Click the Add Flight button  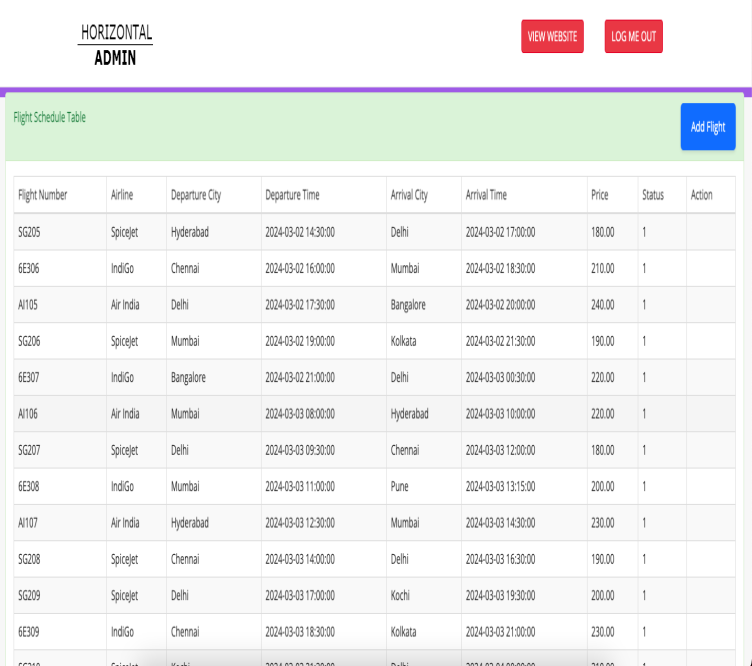[x=707, y=127]
